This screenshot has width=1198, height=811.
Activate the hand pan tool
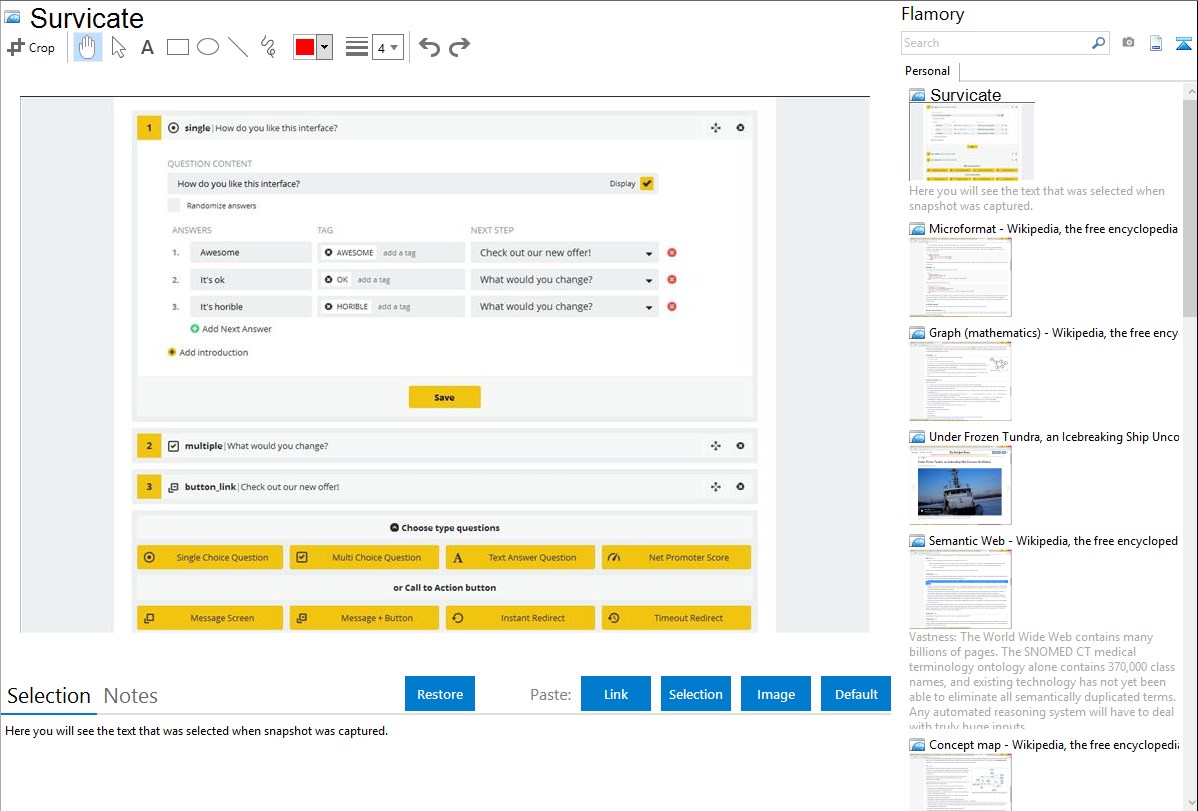coord(88,47)
